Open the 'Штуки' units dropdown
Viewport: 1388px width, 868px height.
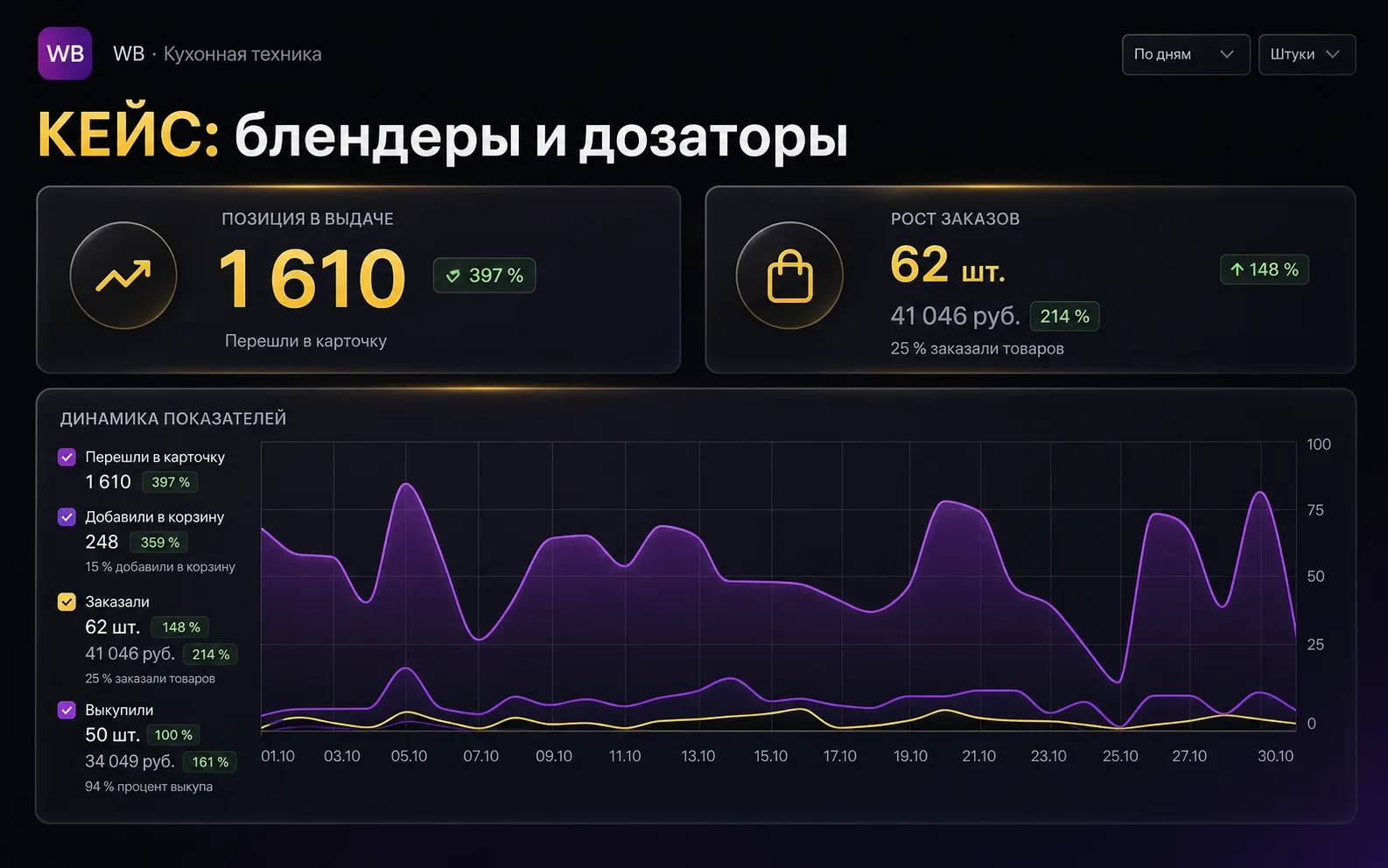point(1307,54)
